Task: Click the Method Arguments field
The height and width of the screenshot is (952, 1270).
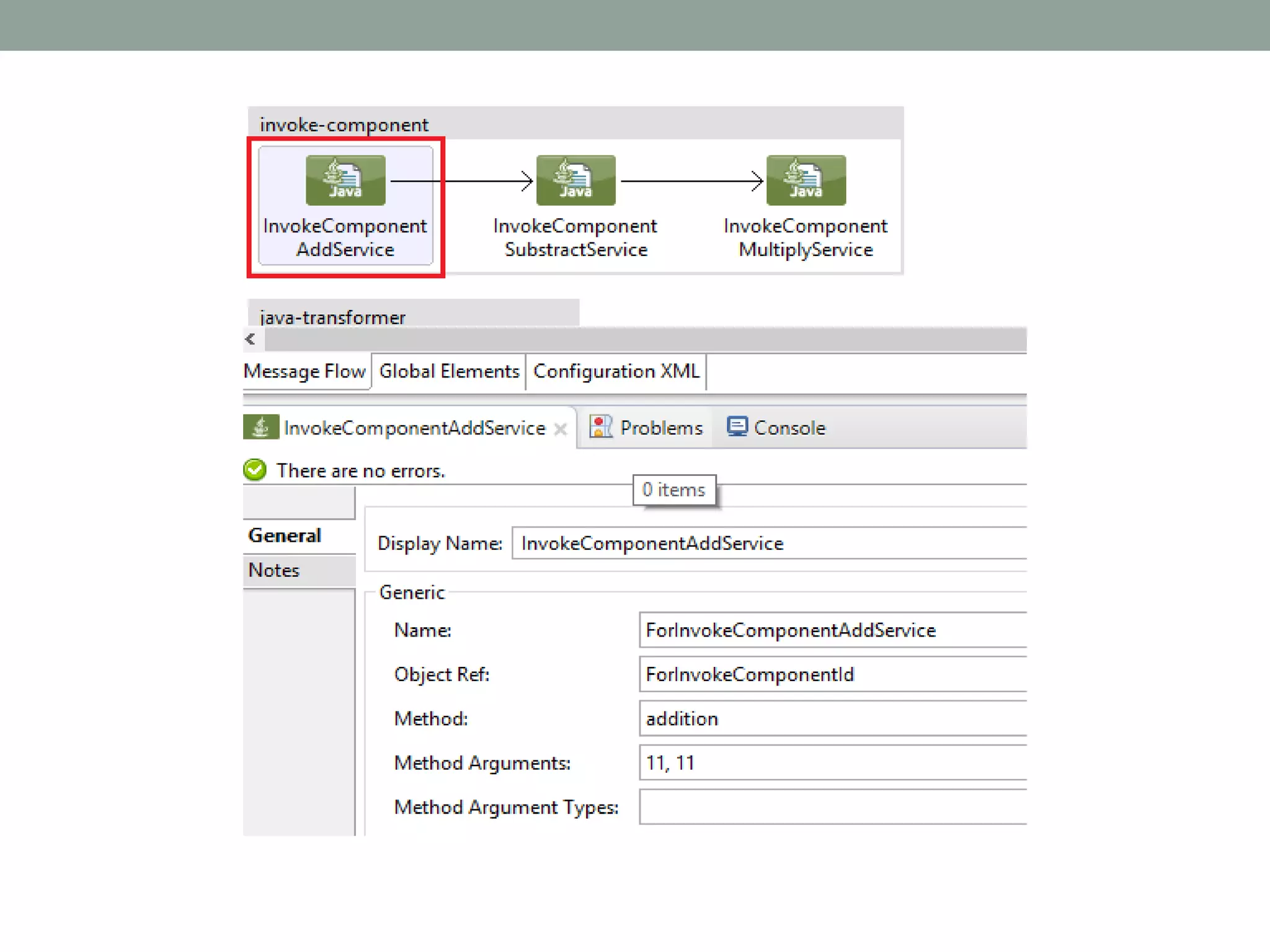Action: tap(832, 763)
